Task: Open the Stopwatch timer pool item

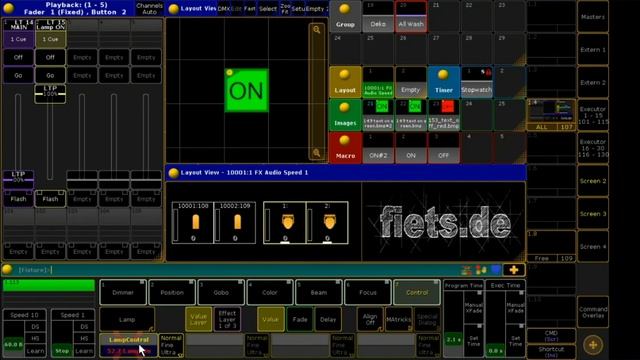Action: point(476,82)
